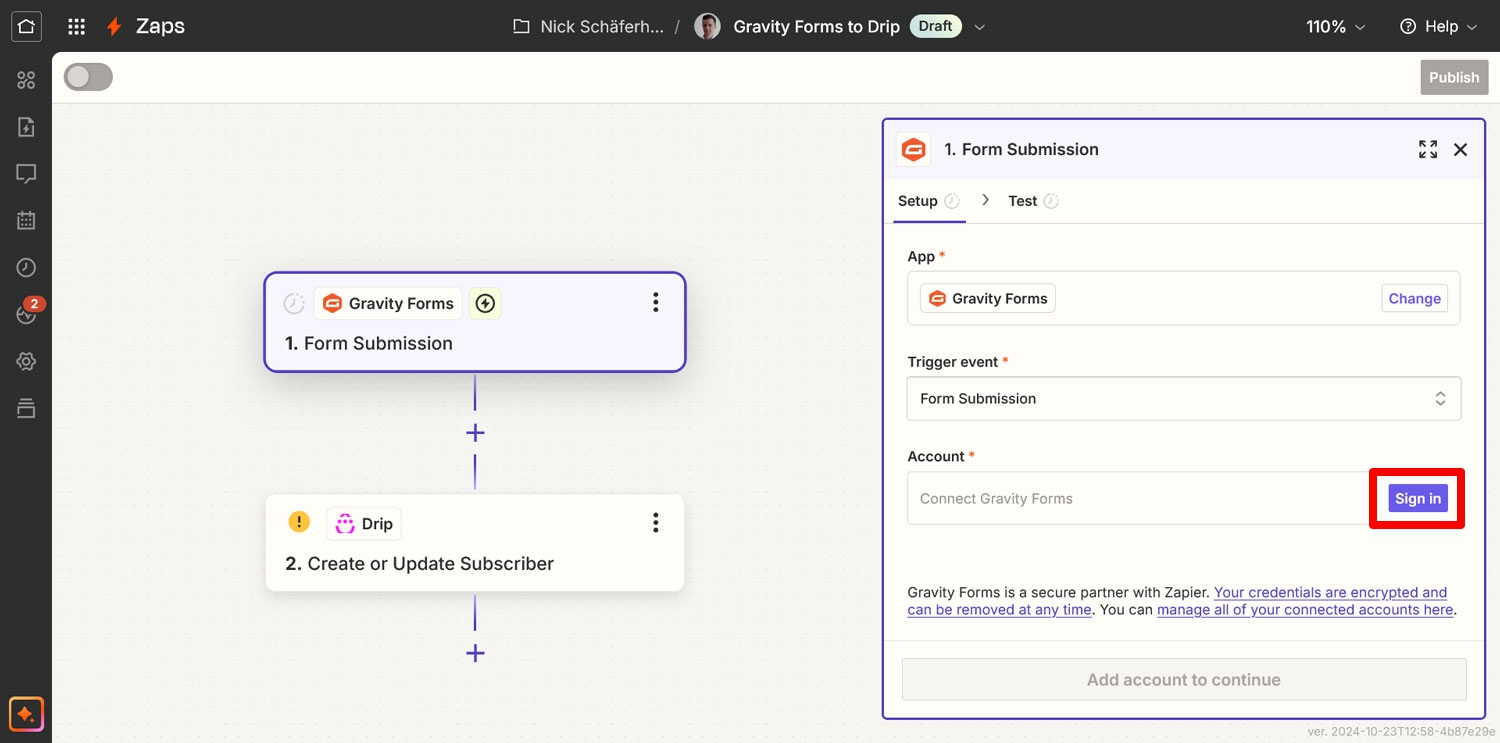Image resolution: width=1500 pixels, height=743 pixels.
Task: Open dropdown chevron next to Draft badge
Action: point(980,27)
